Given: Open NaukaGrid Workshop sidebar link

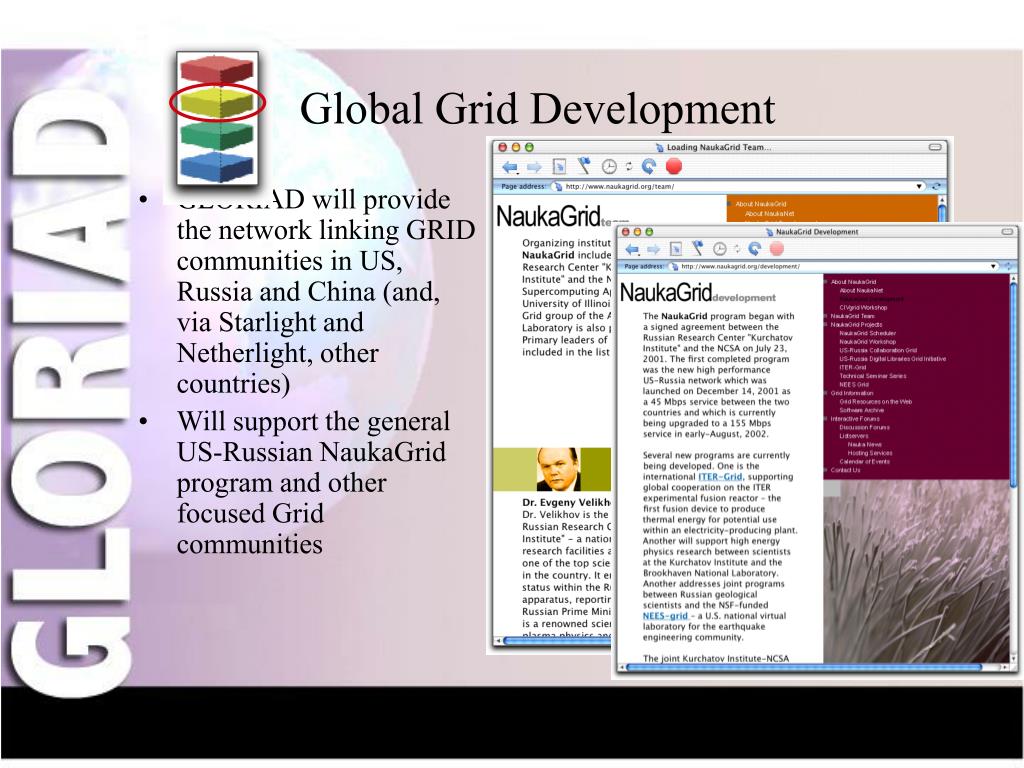Looking at the screenshot, I should point(867,342).
